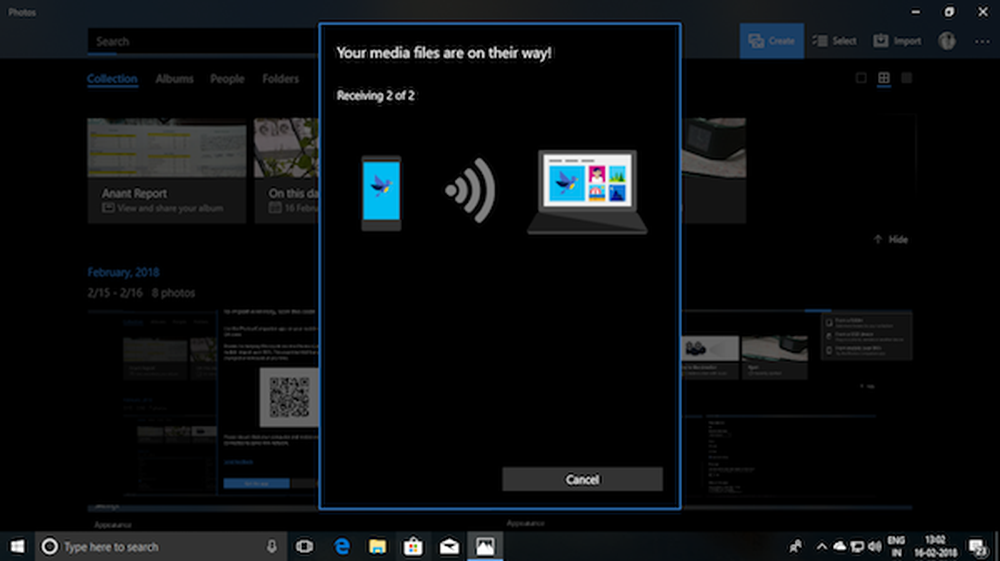Viewport: 1000px width, 561px height.
Task: Open Import in the Photos toolbar
Action: (x=897, y=41)
